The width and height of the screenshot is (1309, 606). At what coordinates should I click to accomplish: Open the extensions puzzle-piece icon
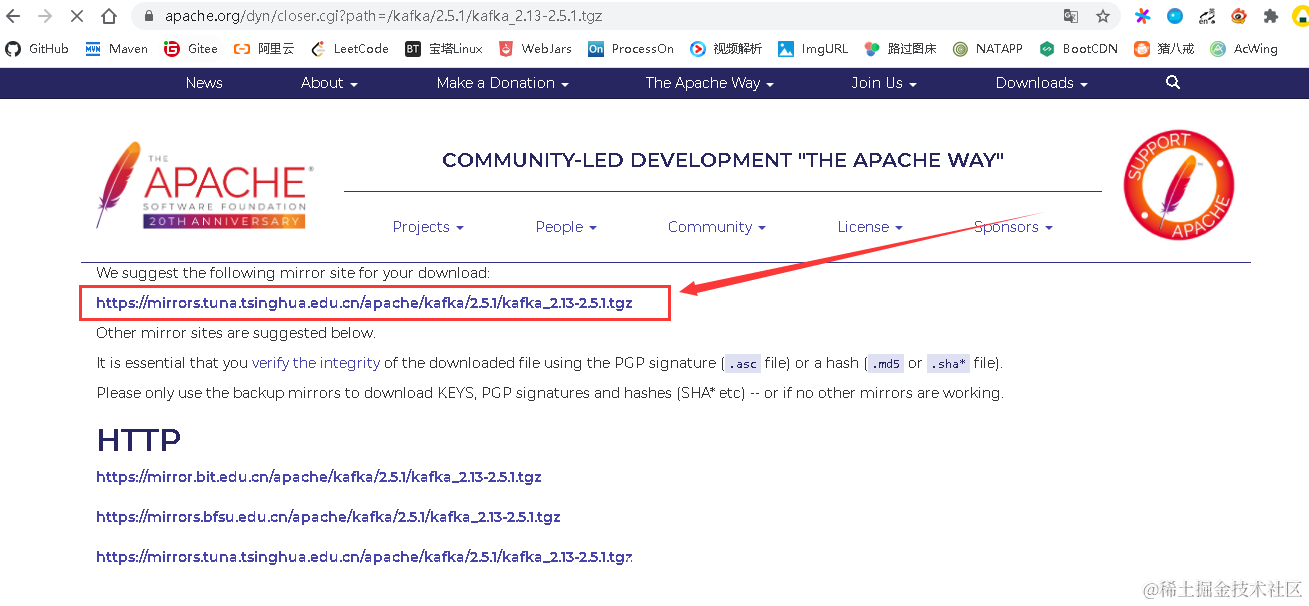pos(1271,16)
